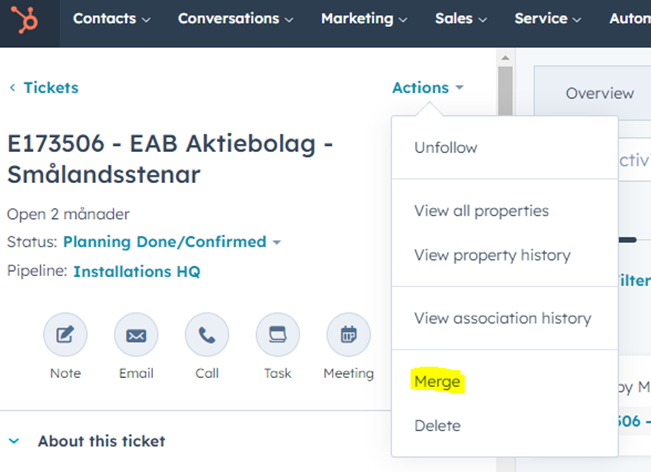Viewport: 651px width, 472px height.
Task: Choose Unfollow in the Actions menu
Action: click(x=446, y=148)
